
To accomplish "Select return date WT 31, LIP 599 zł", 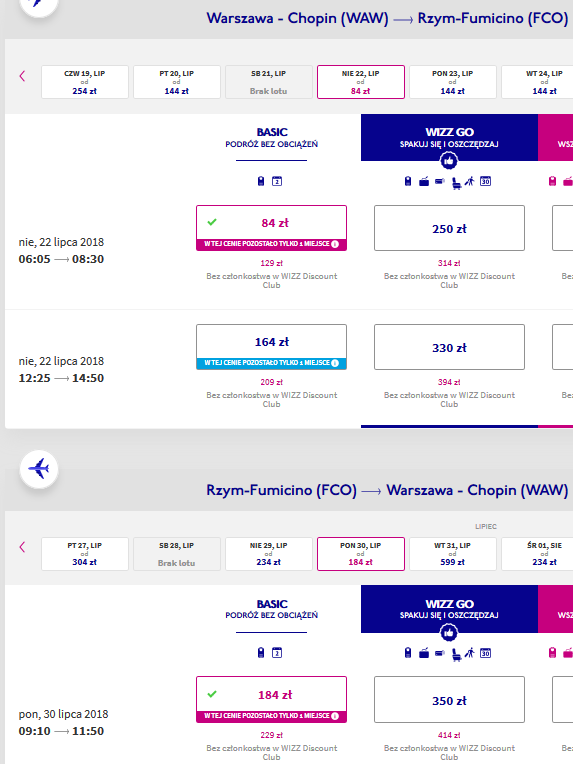I will point(453,554).
